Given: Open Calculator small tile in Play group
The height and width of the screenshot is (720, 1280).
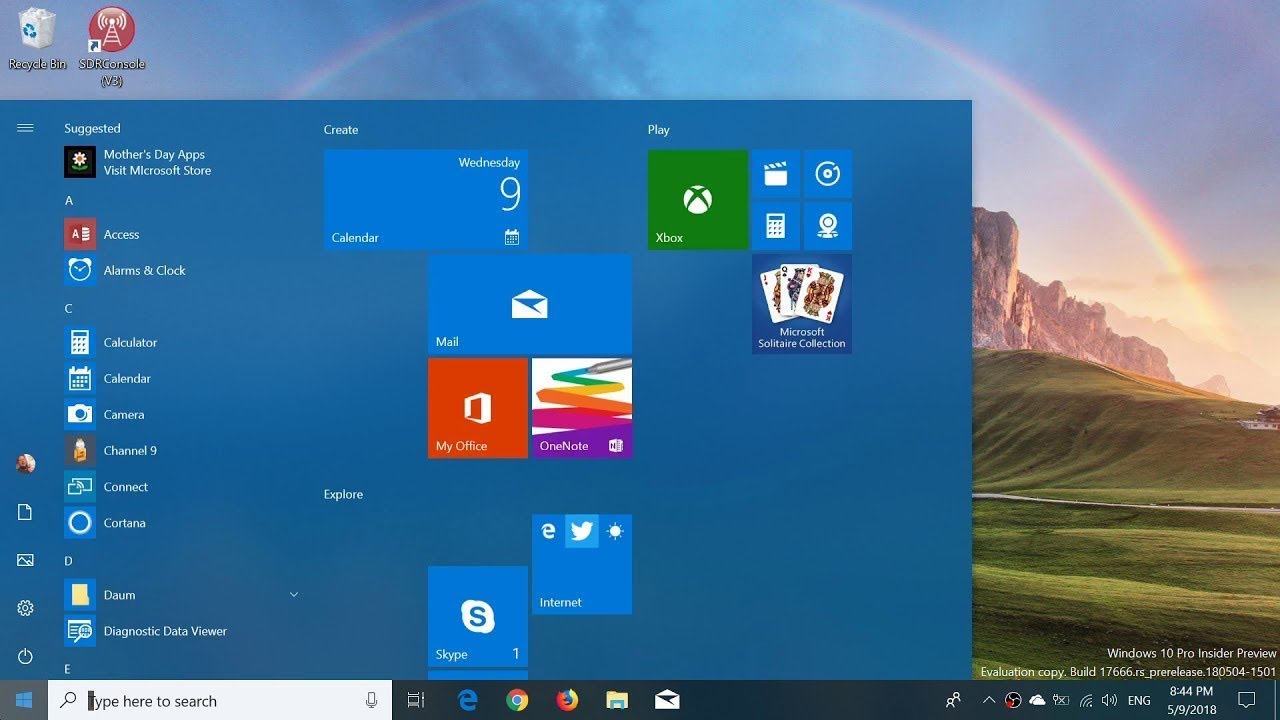Looking at the screenshot, I should point(776,226).
